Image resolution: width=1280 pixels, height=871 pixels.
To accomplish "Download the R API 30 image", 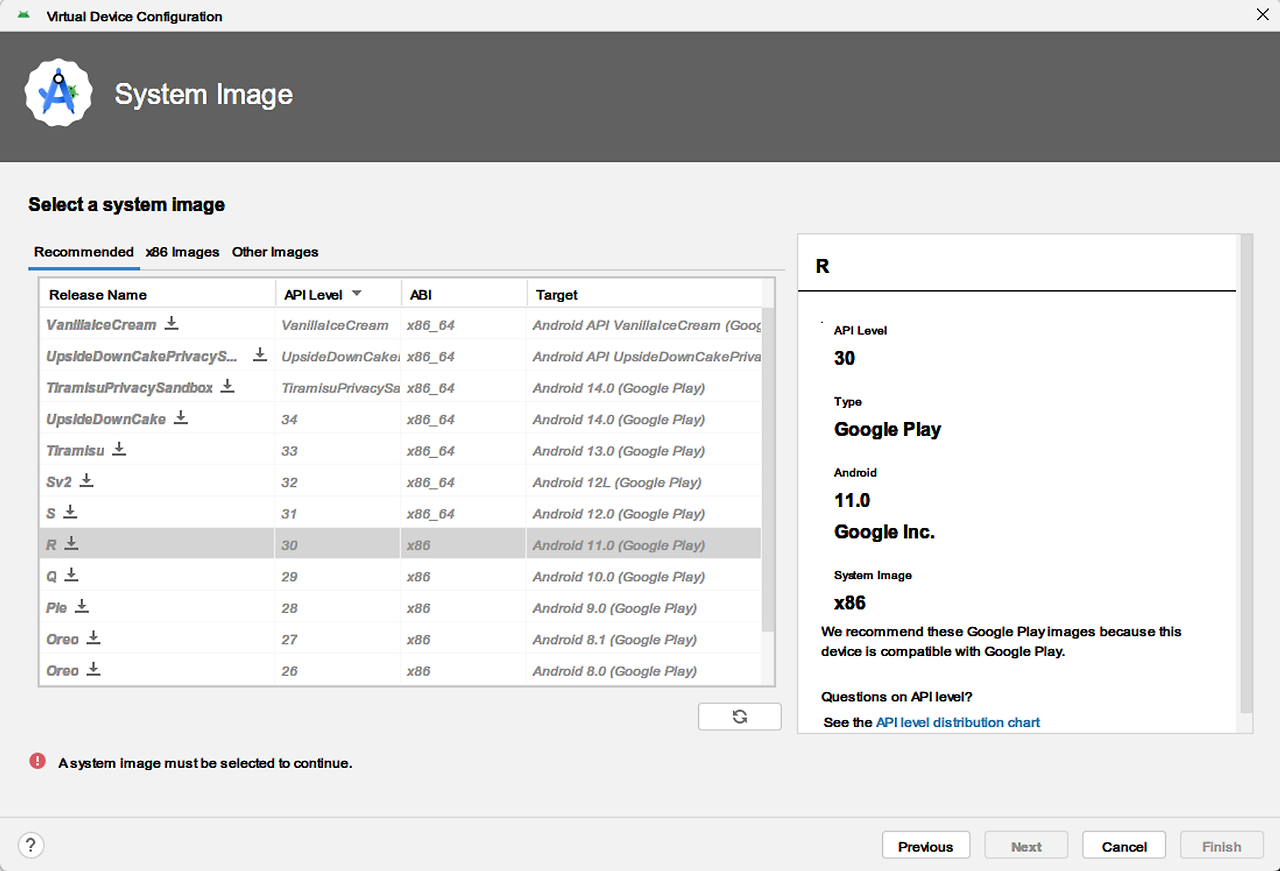I will click(x=71, y=543).
